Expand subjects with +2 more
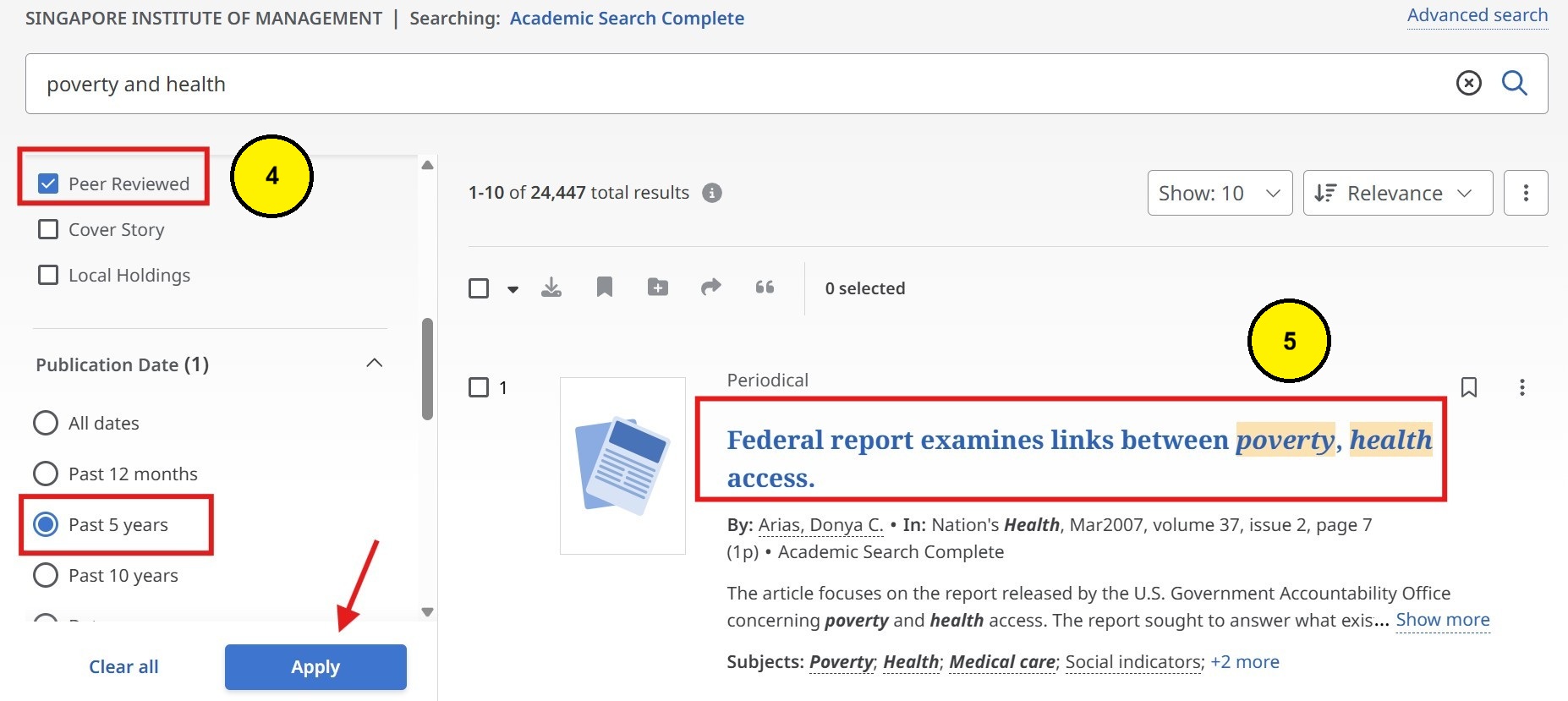The image size is (1568, 701). (1244, 662)
